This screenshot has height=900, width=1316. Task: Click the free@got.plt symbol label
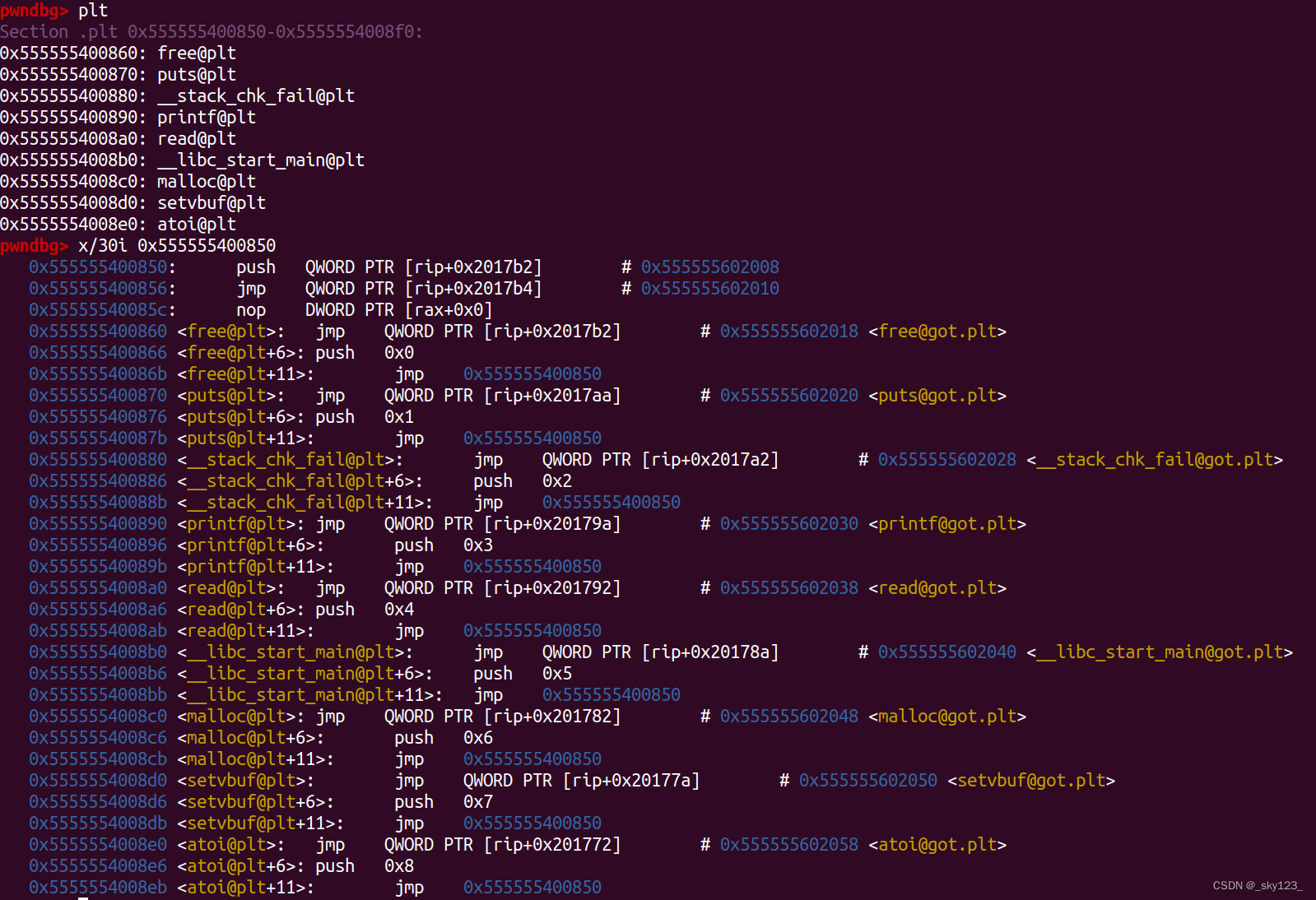pyautogui.click(x=937, y=332)
